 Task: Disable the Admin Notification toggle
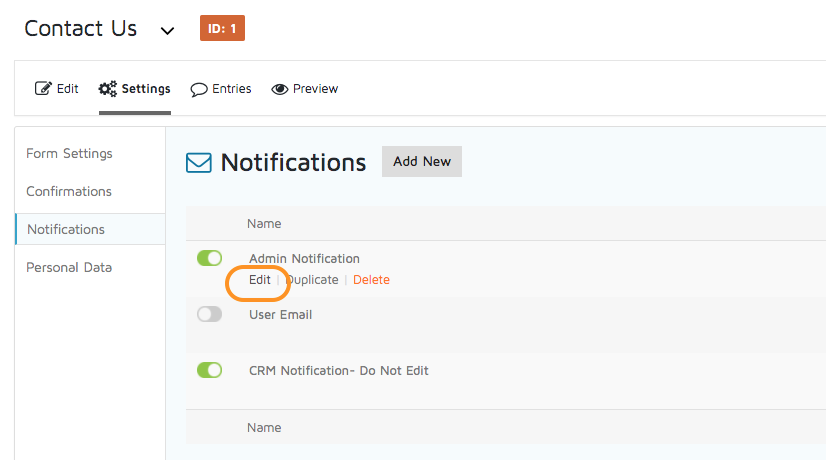tap(210, 258)
